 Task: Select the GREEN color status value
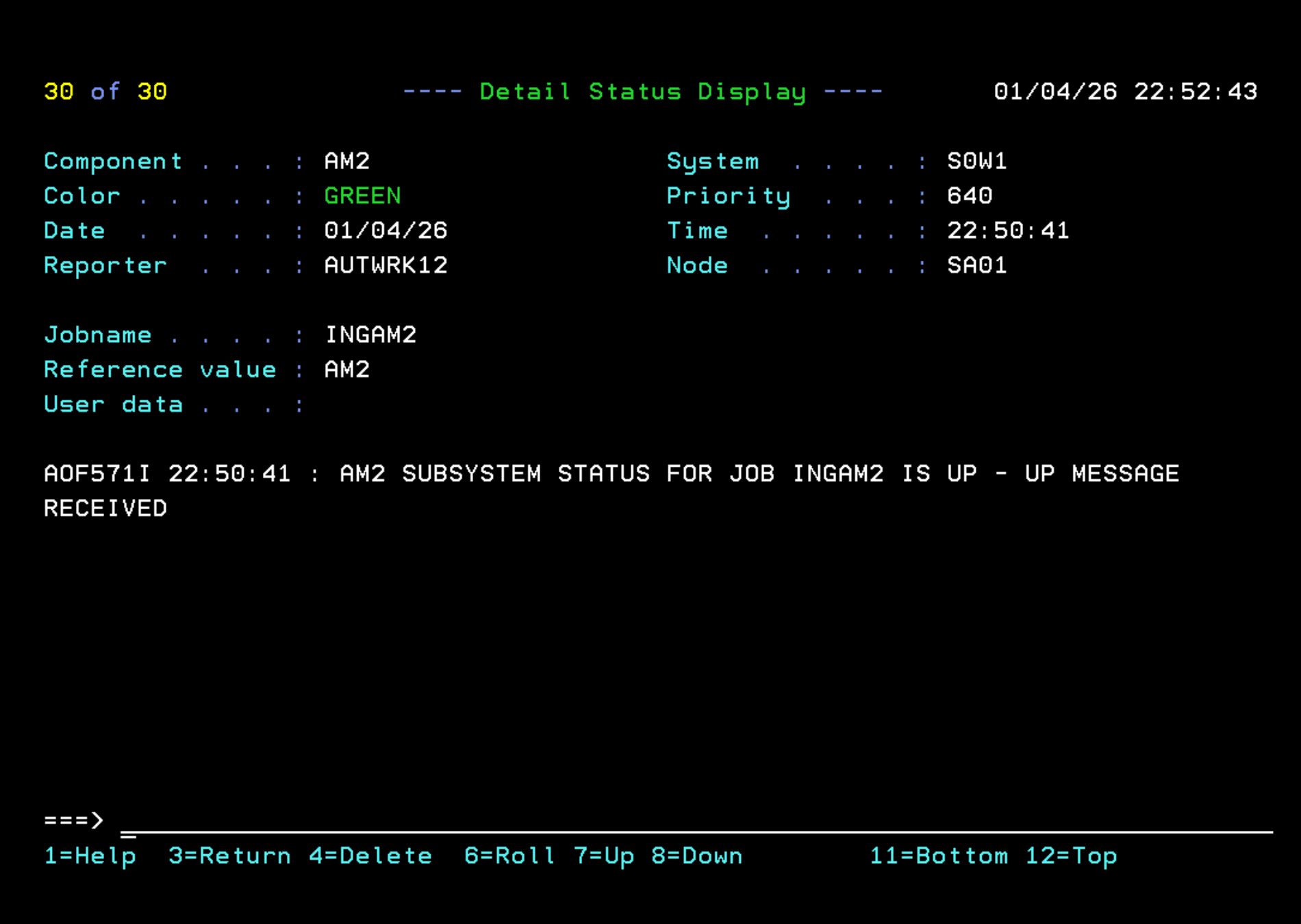point(363,196)
